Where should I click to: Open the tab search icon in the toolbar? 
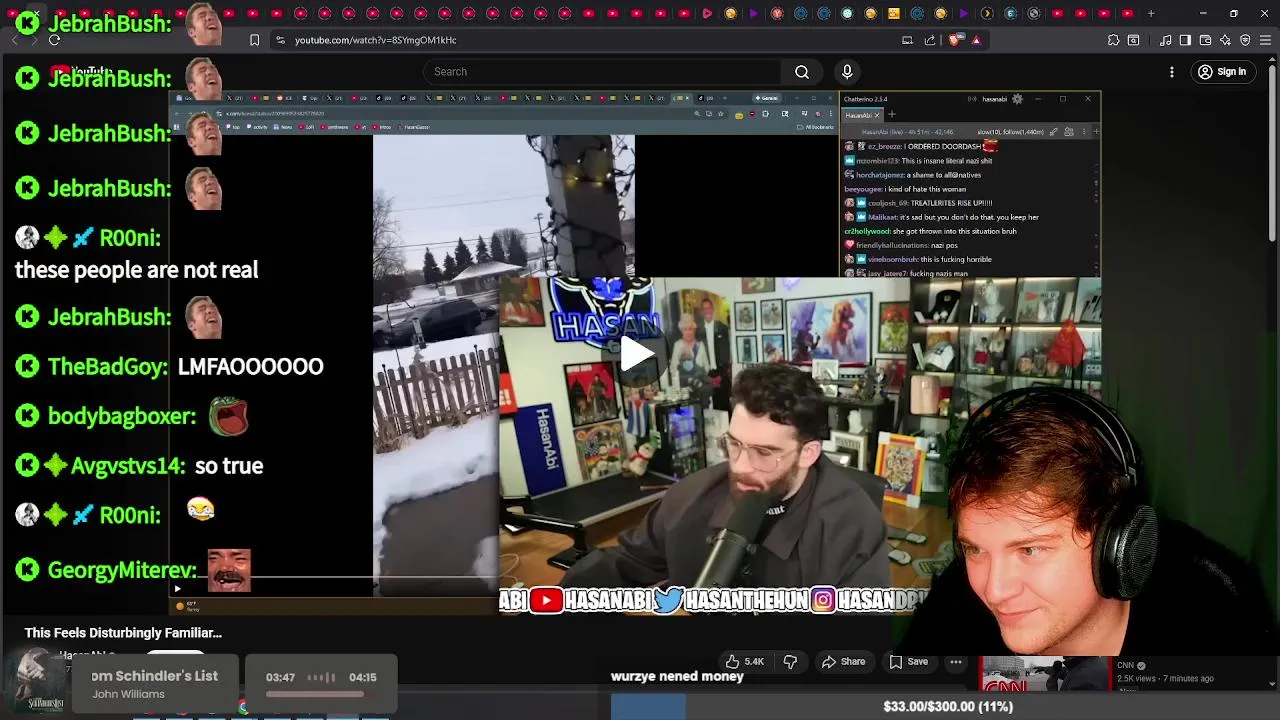[1133, 40]
